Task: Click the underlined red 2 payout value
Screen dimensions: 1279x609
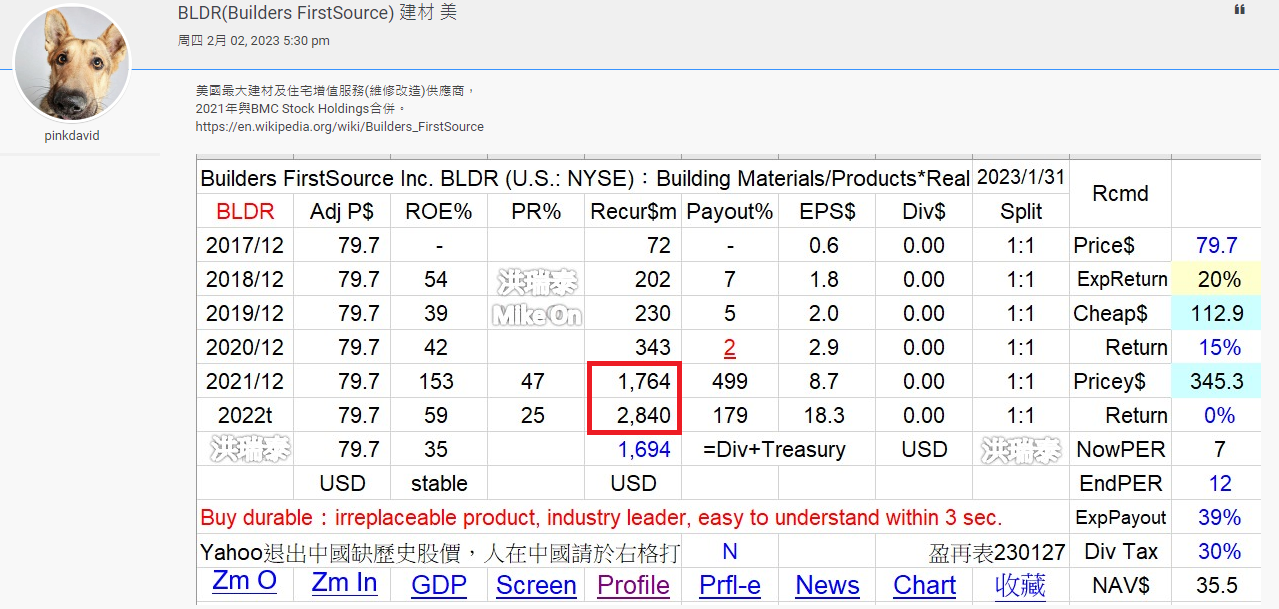Action: (x=730, y=347)
